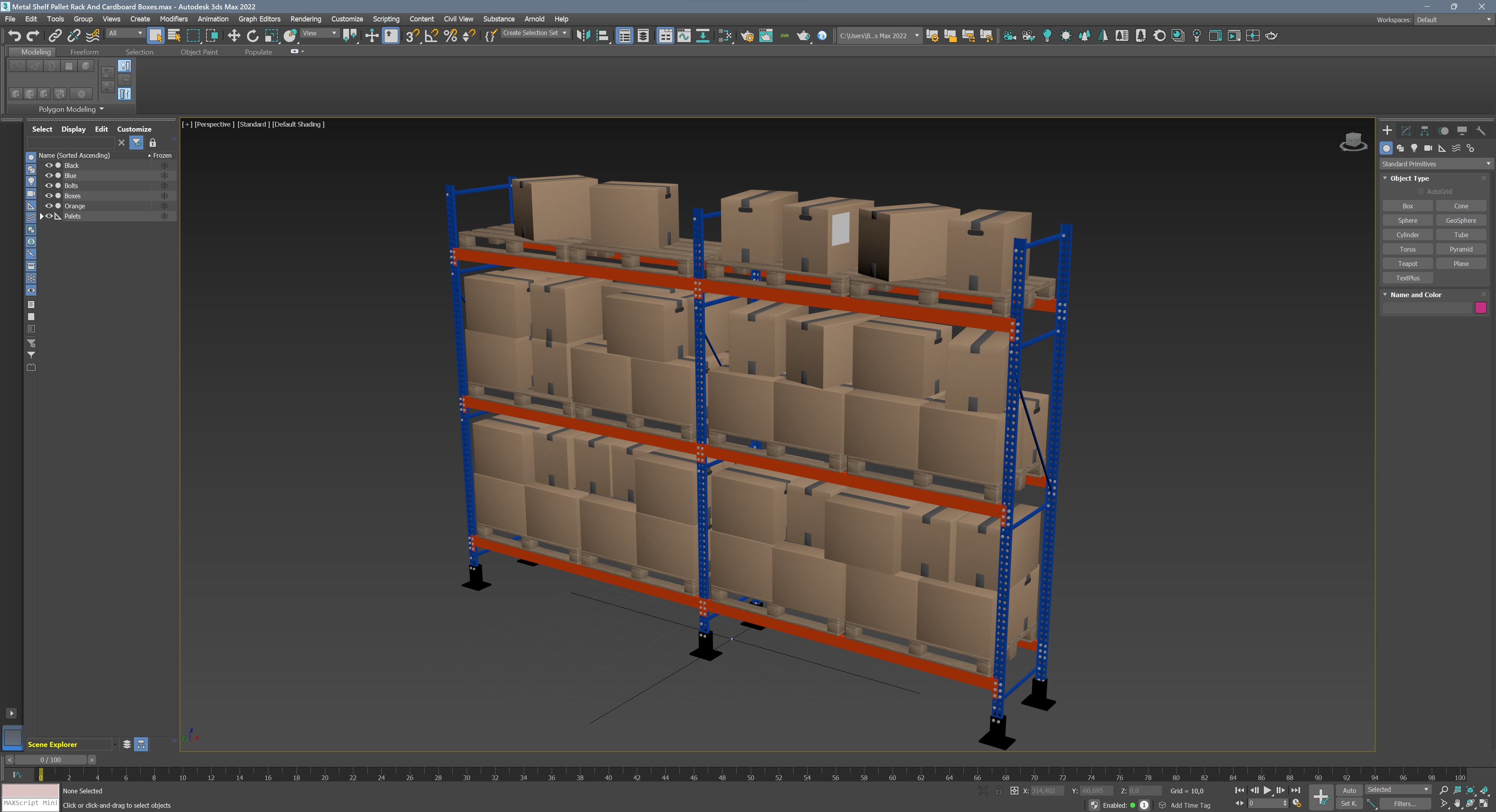Toggle the 3D Snaps icon
1496x812 pixels.
click(412, 36)
